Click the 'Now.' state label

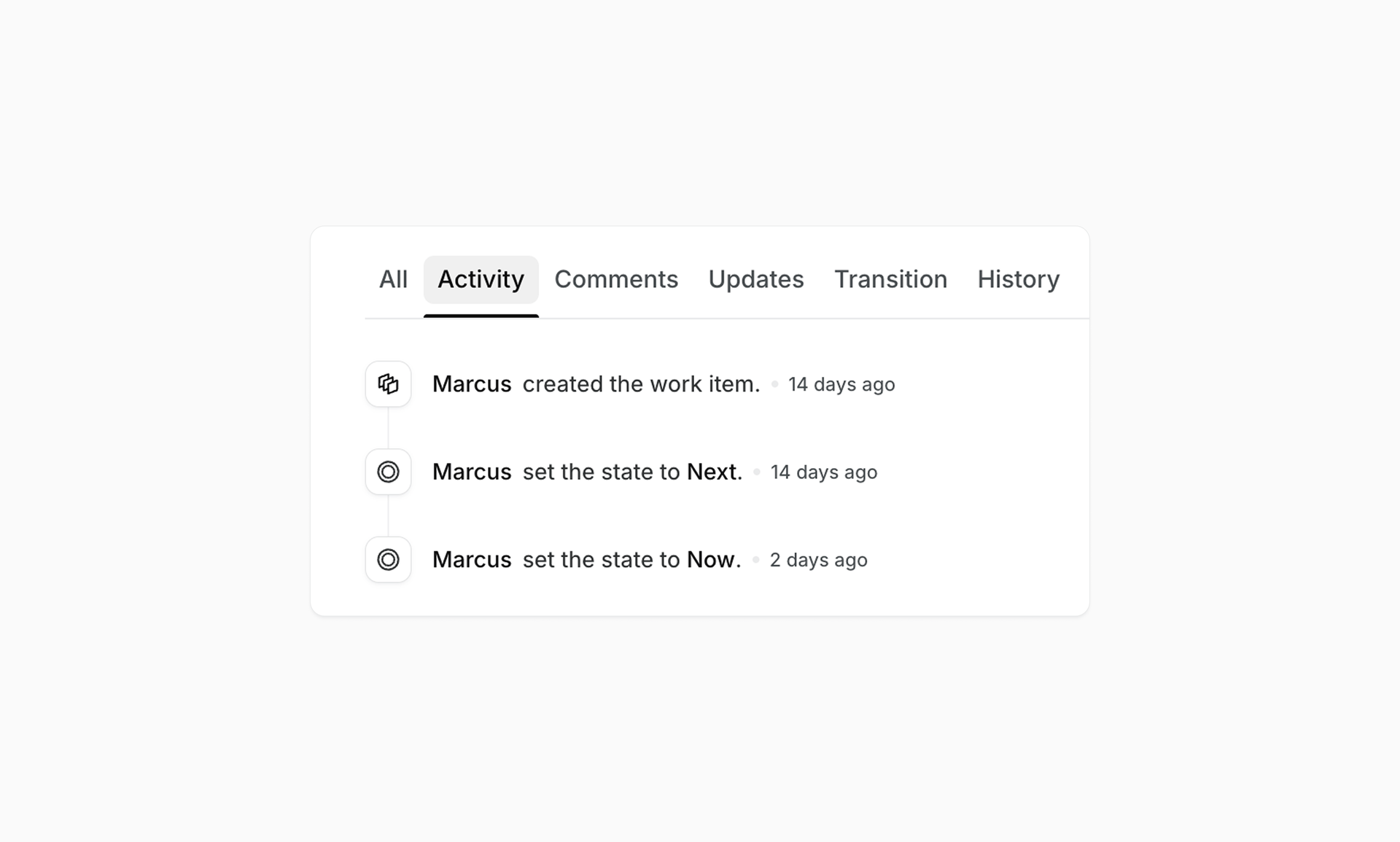point(714,559)
